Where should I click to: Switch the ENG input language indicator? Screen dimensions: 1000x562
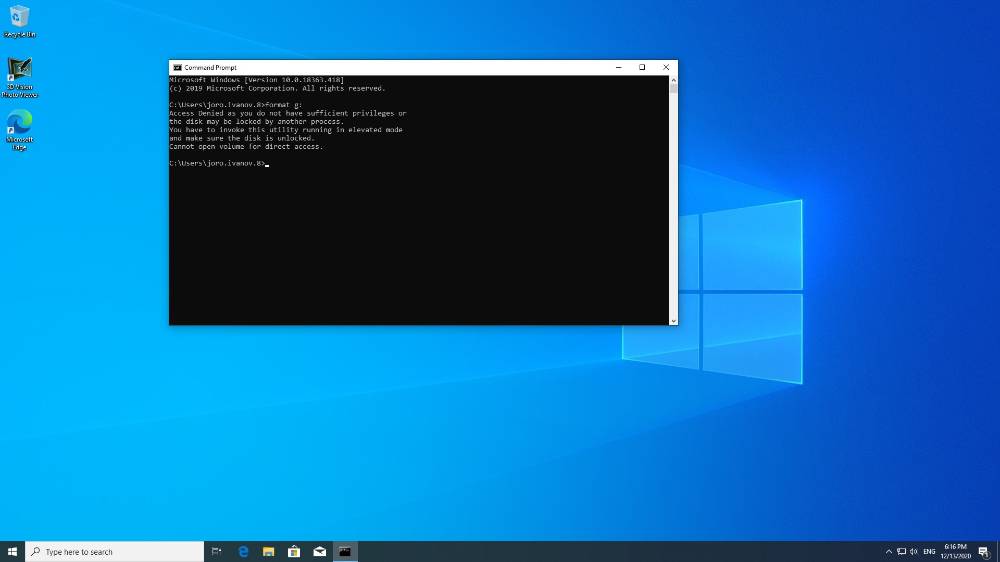point(929,552)
